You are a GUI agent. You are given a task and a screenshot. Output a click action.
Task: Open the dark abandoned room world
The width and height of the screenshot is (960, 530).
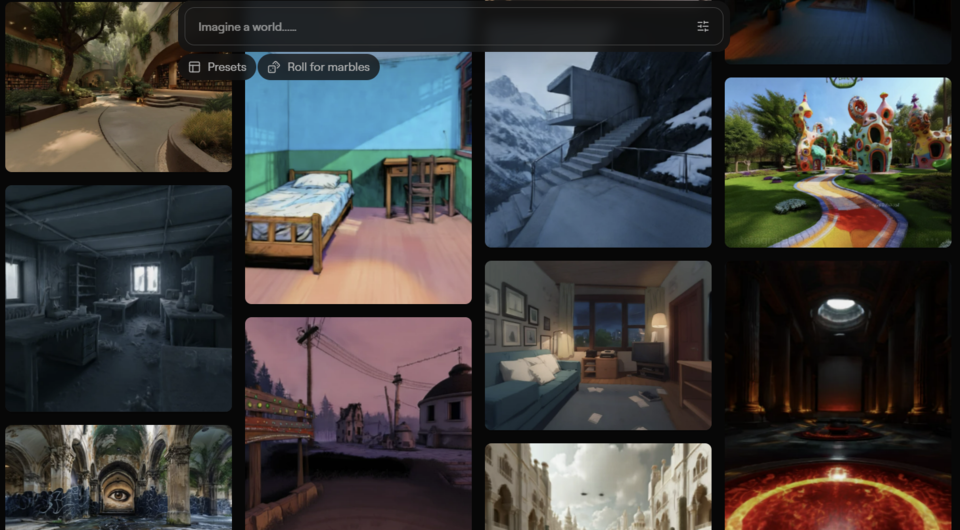118,298
